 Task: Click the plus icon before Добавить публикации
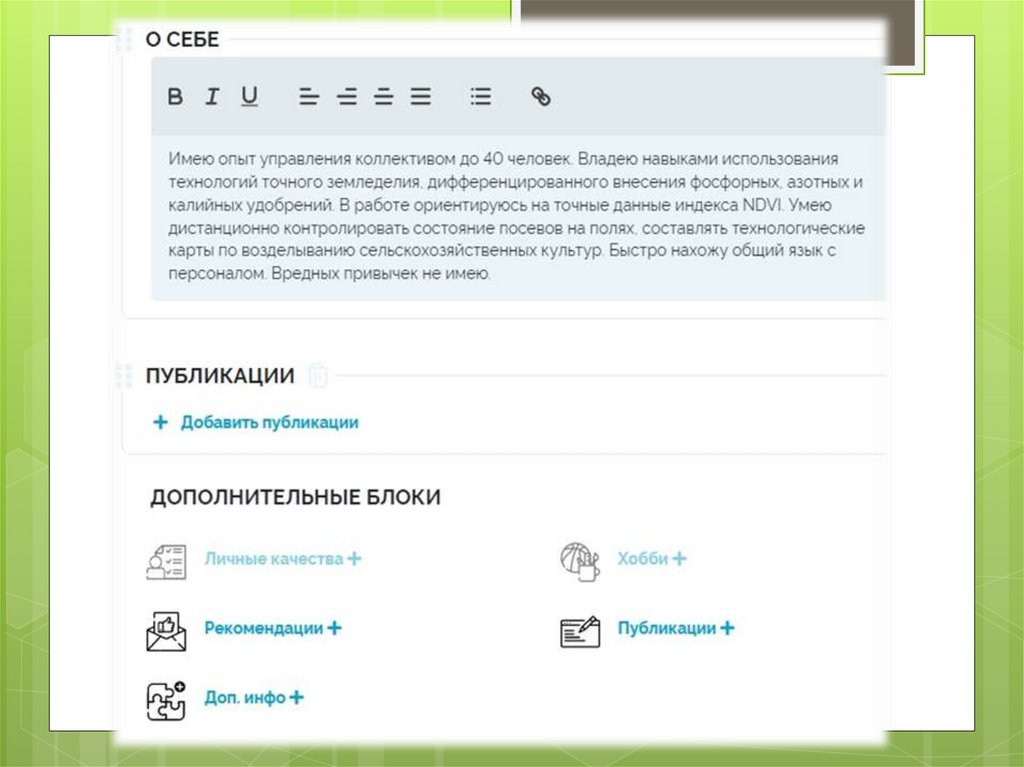(x=160, y=422)
